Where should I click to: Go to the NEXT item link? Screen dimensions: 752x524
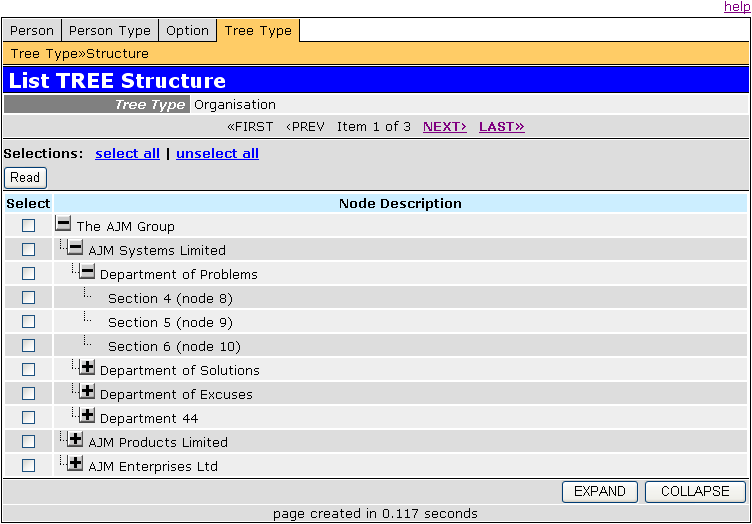click(x=444, y=127)
